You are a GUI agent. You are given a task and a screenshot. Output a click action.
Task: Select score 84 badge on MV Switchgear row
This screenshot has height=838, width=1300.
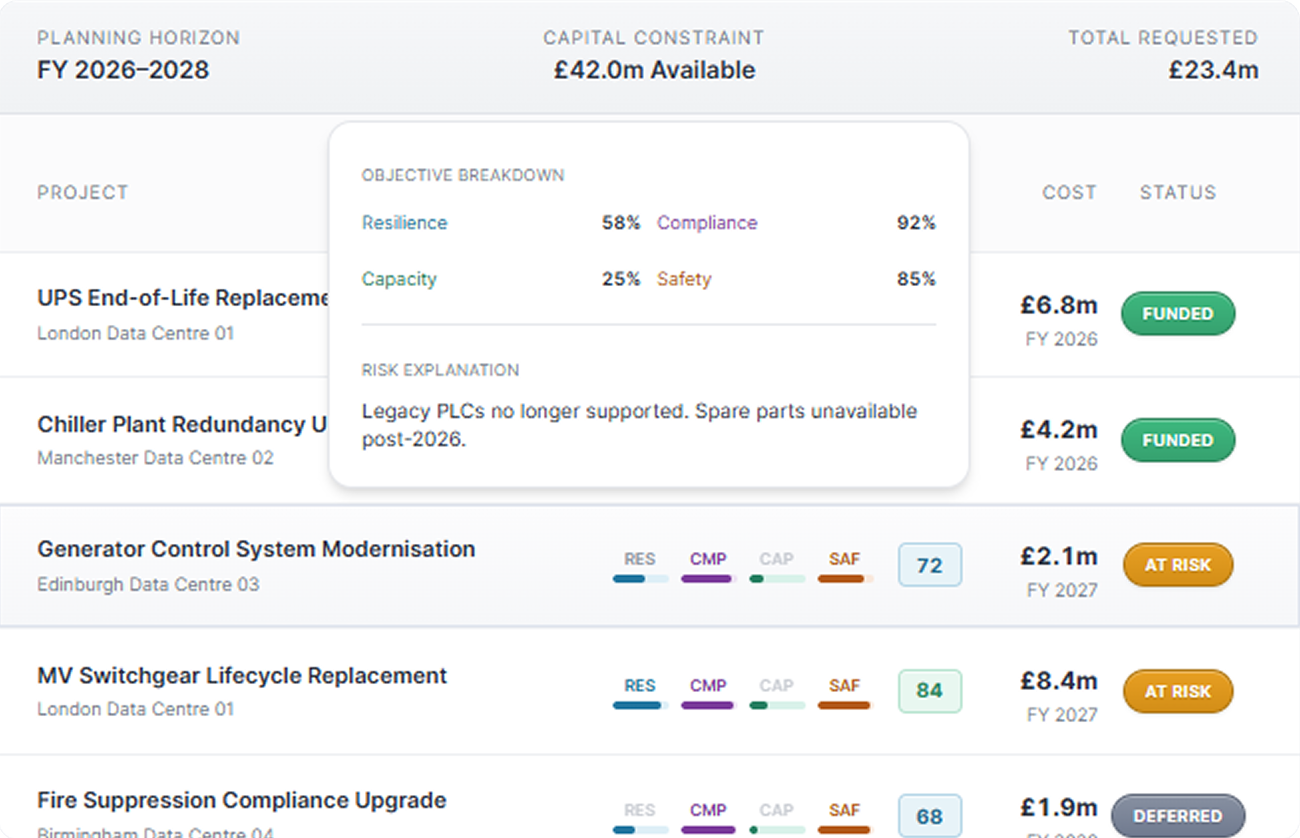tap(929, 691)
